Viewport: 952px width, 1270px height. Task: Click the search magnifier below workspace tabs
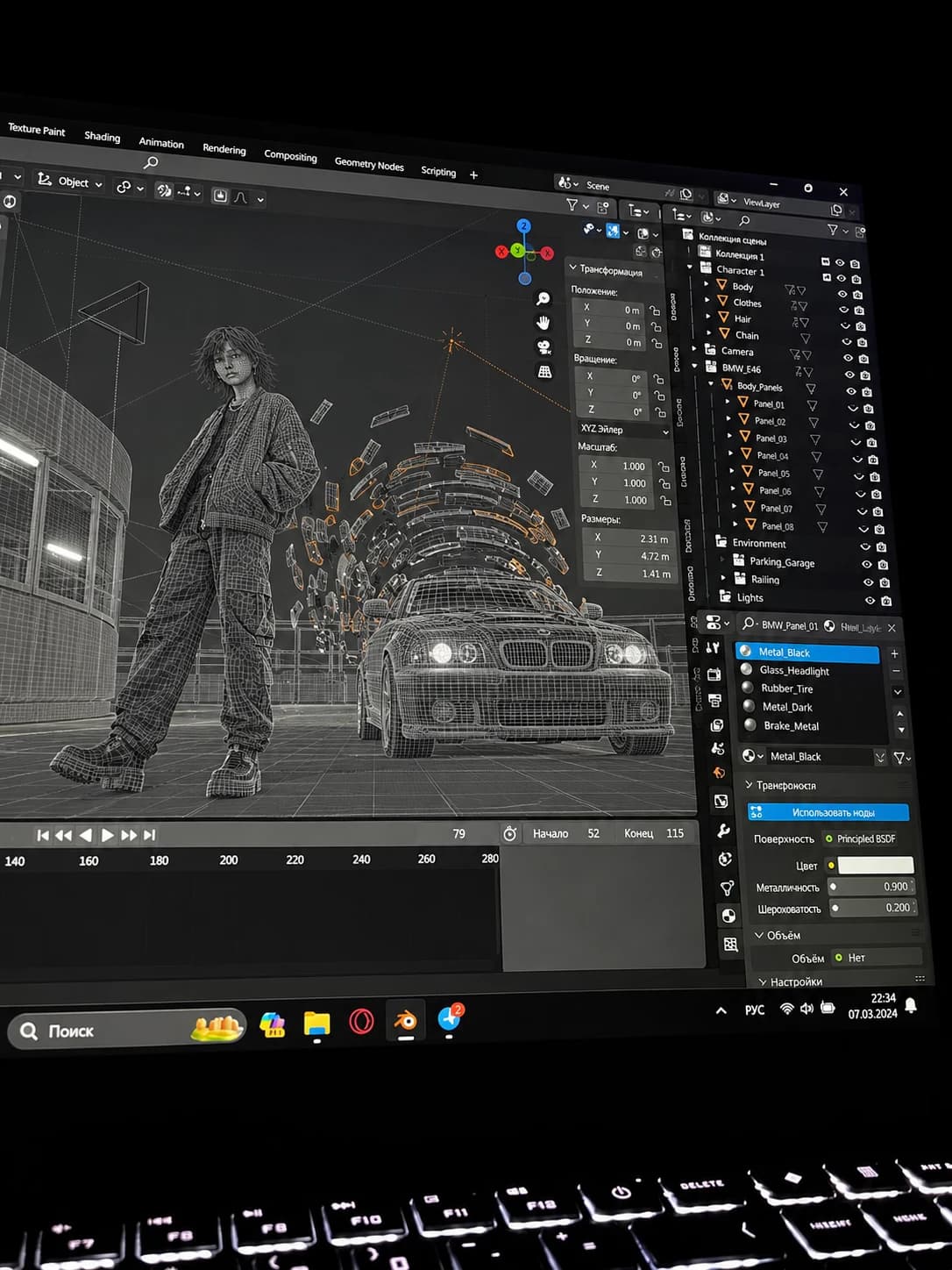click(x=151, y=163)
